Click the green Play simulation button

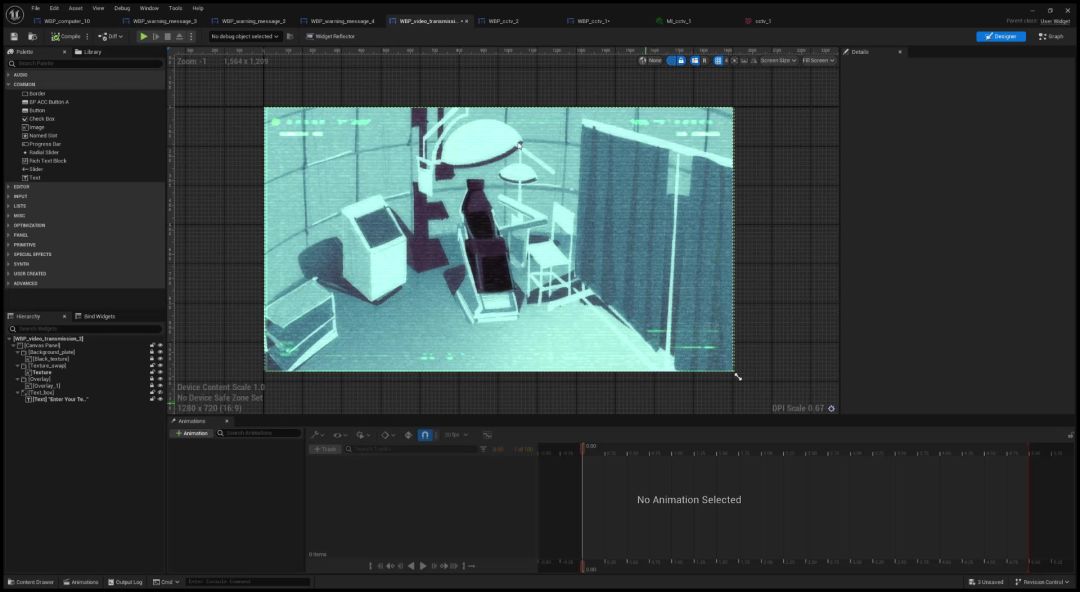click(143, 37)
